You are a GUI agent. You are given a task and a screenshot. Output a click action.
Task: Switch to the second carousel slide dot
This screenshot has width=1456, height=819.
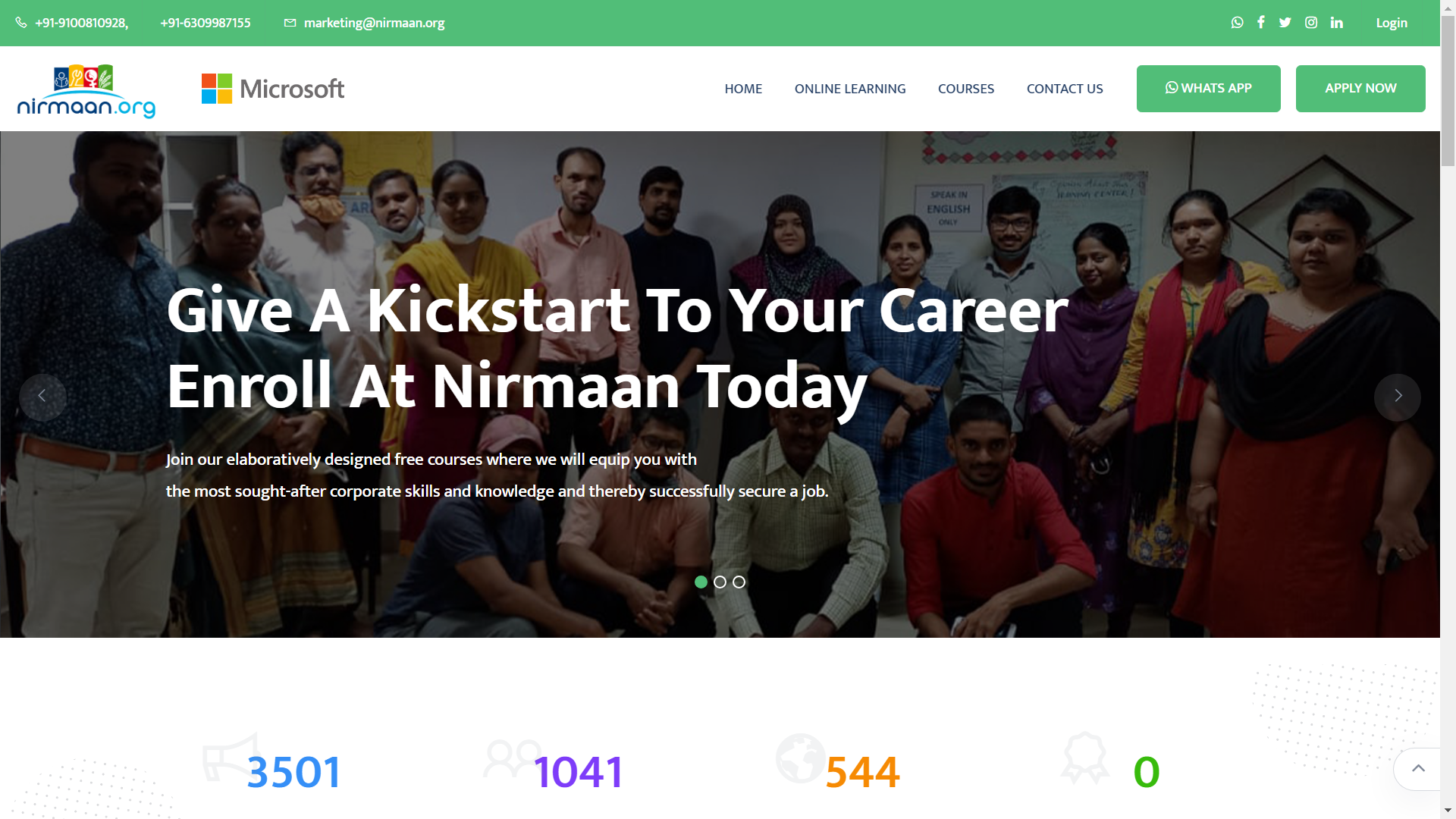(720, 582)
